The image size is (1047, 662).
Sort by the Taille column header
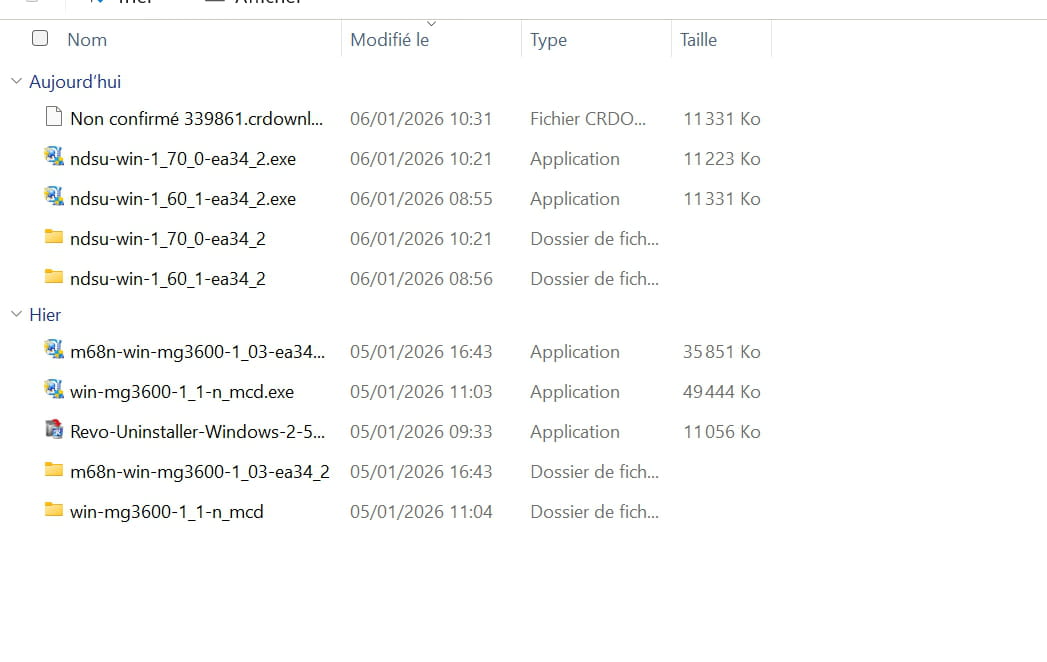pyautogui.click(x=698, y=40)
